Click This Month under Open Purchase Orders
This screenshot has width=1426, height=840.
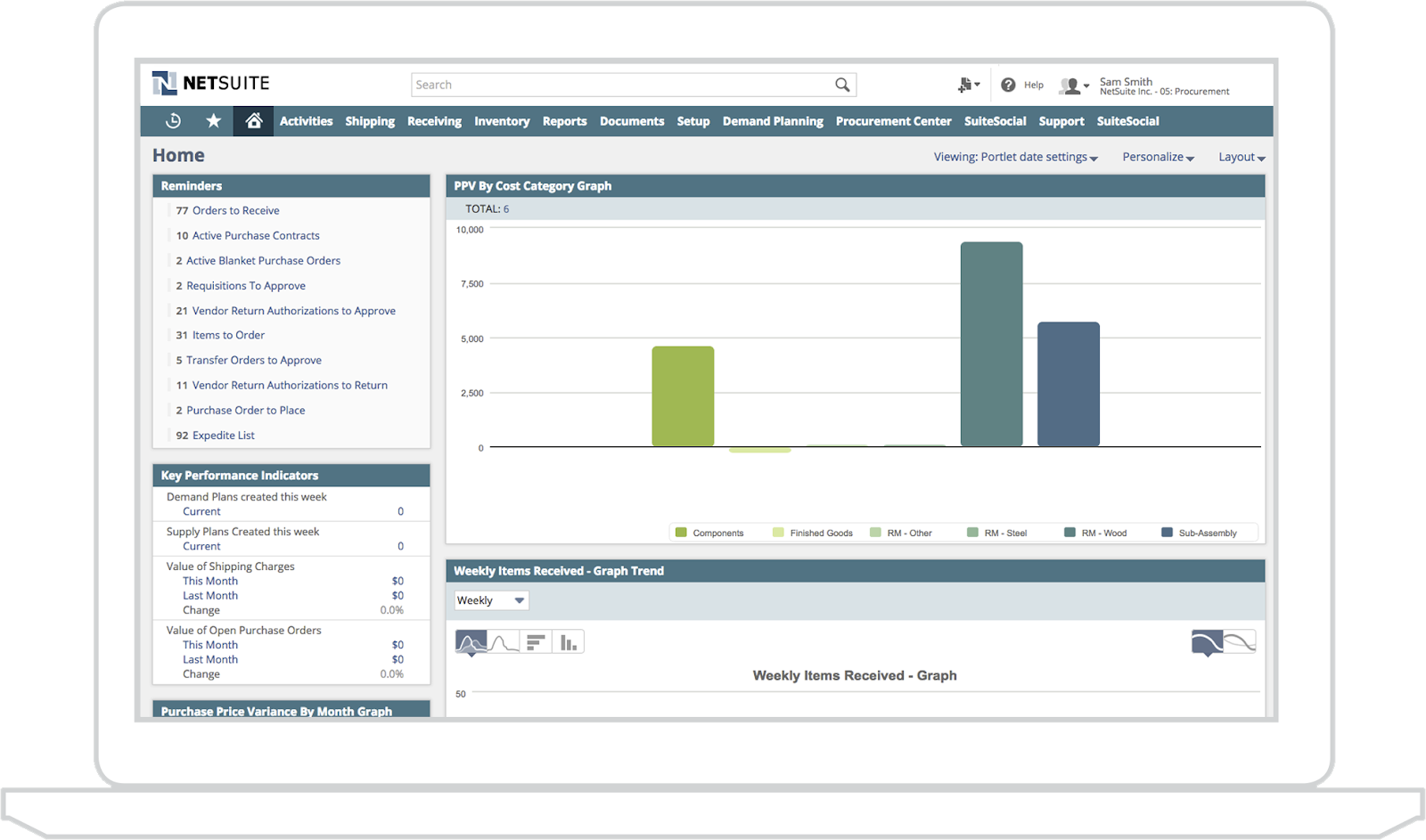[210, 645]
